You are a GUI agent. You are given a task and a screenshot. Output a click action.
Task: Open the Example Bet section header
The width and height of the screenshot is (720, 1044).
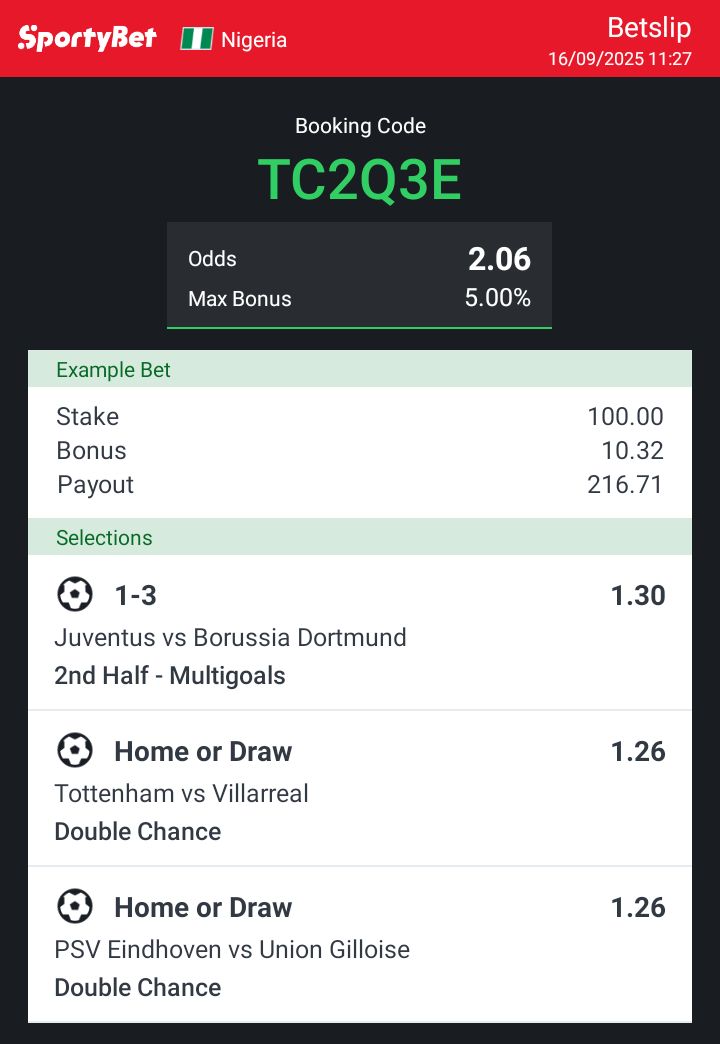pos(360,369)
